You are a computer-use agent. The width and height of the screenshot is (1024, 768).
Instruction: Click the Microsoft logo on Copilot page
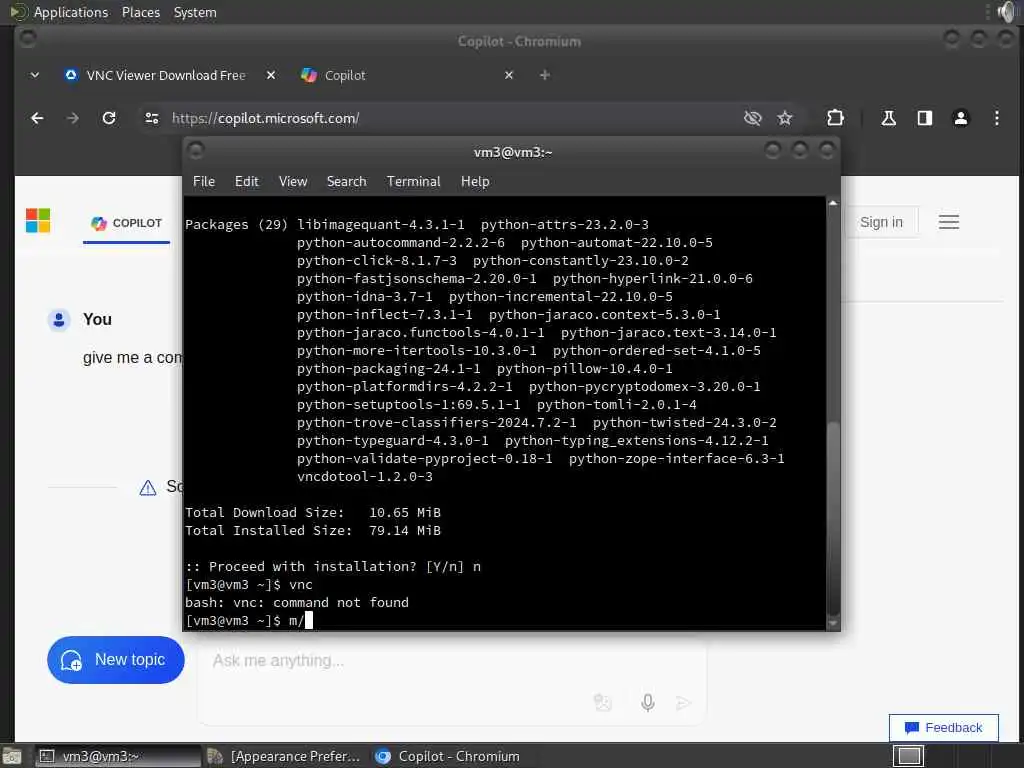[38, 221]
